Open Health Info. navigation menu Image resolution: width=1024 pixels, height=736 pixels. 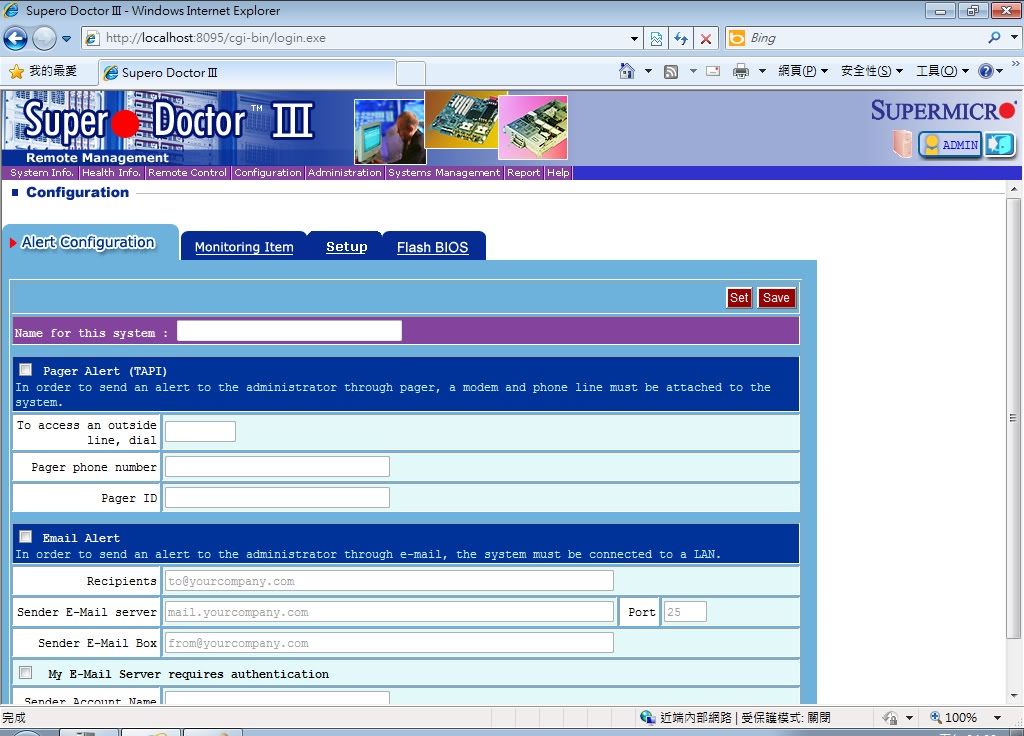point(111,172)
